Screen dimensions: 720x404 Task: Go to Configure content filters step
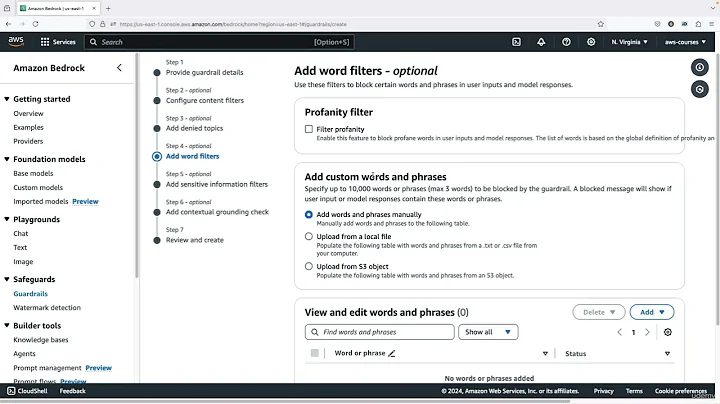[205, 101]
